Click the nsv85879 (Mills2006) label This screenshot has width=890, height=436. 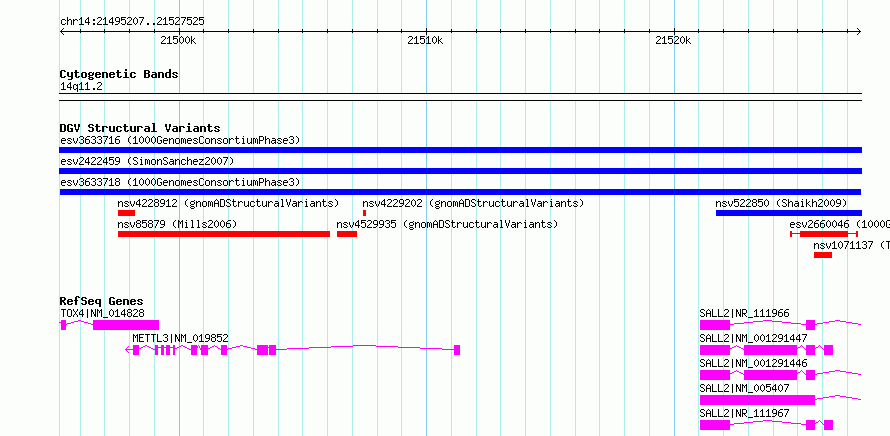178,224
